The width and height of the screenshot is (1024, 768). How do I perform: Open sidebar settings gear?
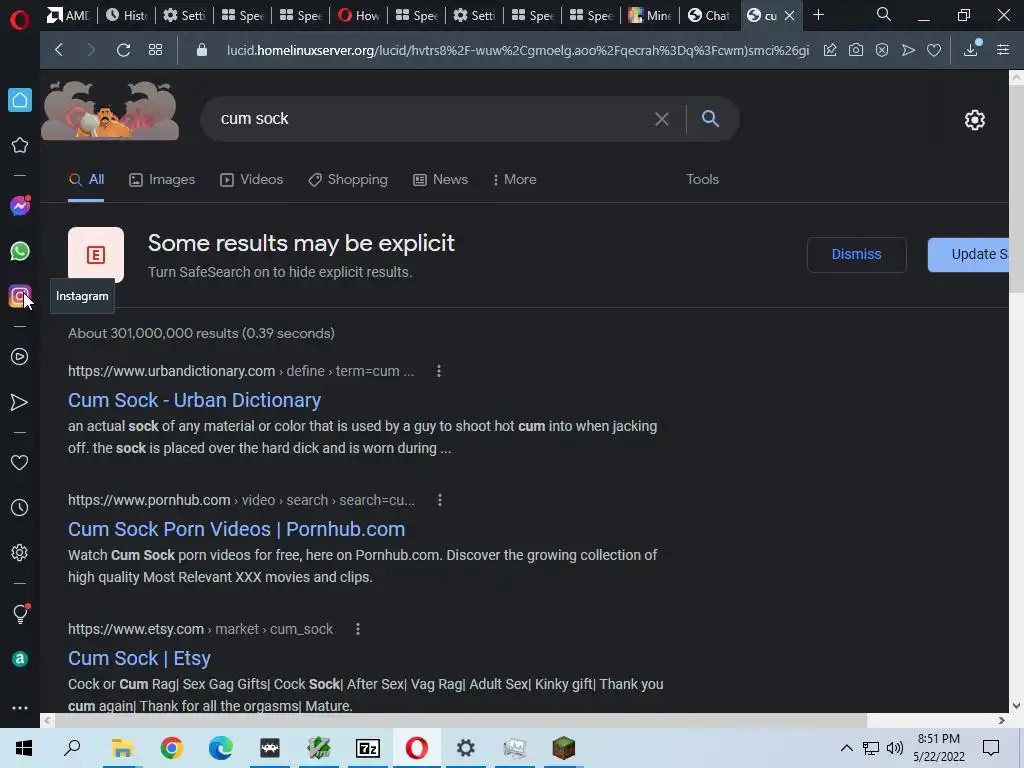click(x=20, y=552)
